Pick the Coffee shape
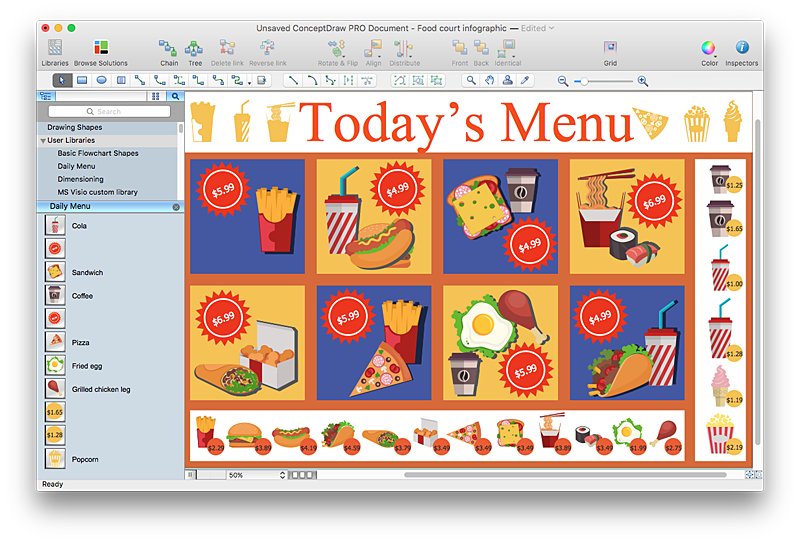 click(x=55, y=295)
